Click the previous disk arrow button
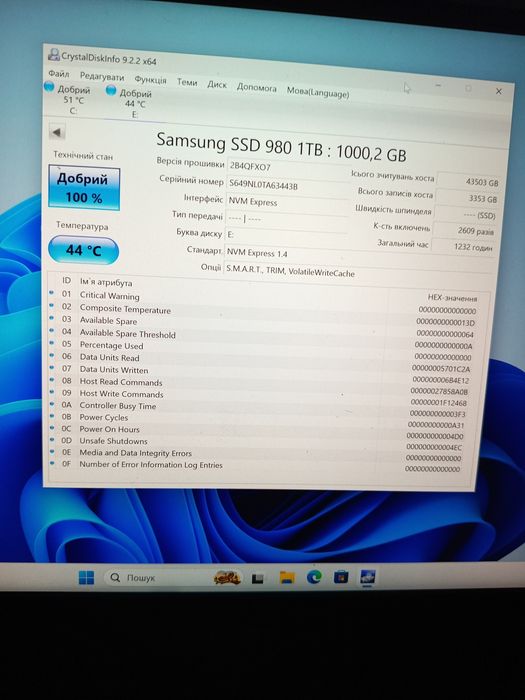Image resolution: width=525 pixels, height=700 pixels. (57, 132)
